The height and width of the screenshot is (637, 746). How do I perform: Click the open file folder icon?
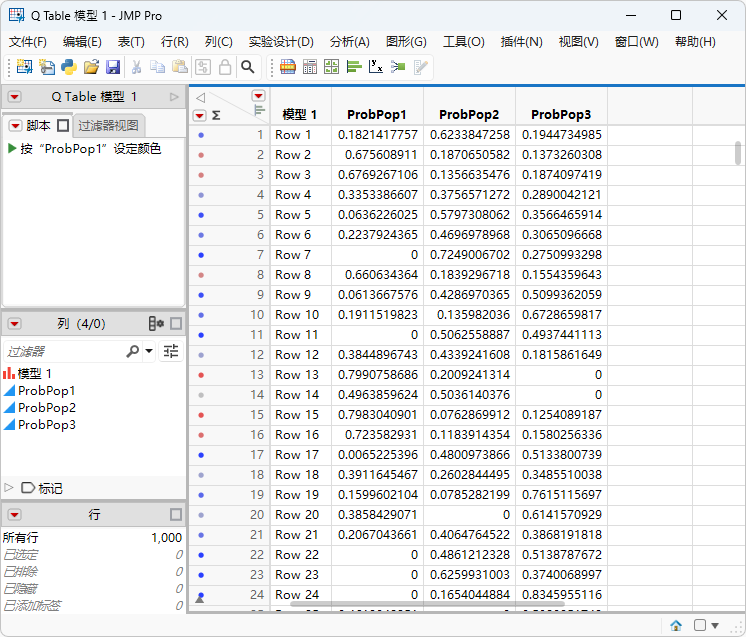click(91, 67)
